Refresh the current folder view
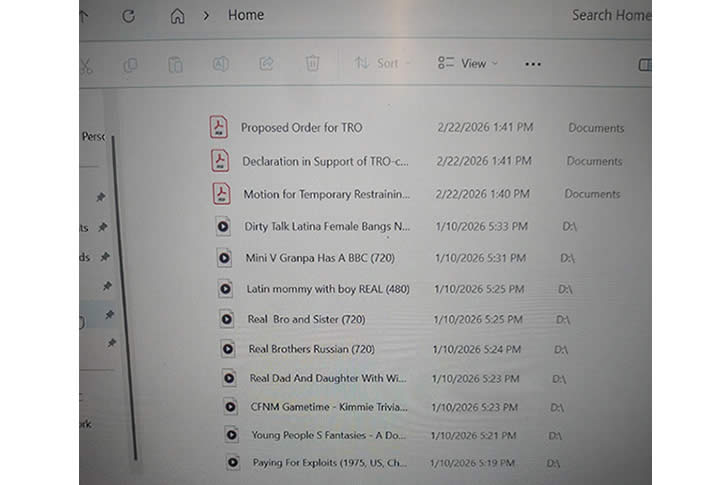 pos(128,16)
